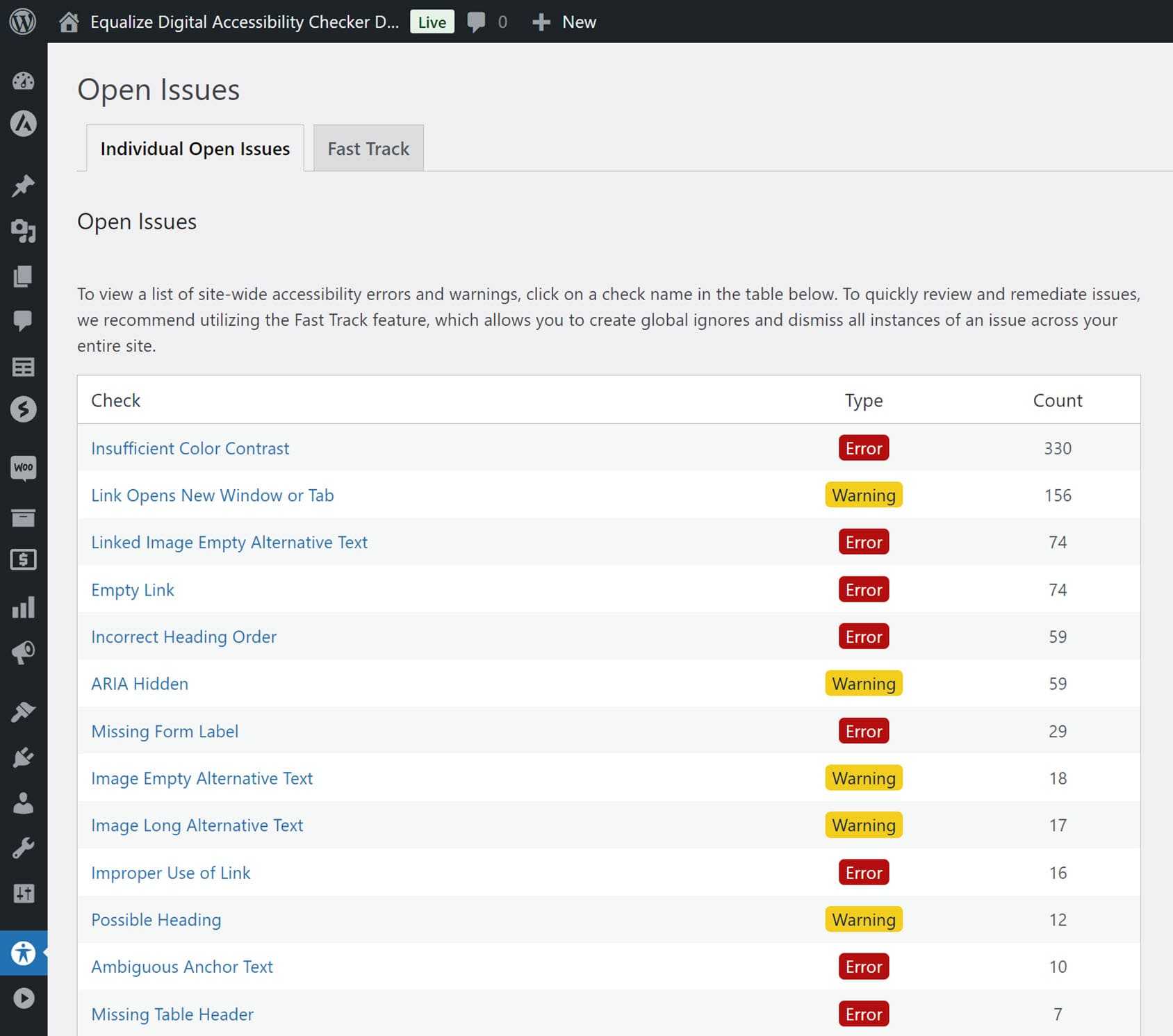Click the count 330 cell
The image size is (1173, 1036).
(x=1058, y=448)
